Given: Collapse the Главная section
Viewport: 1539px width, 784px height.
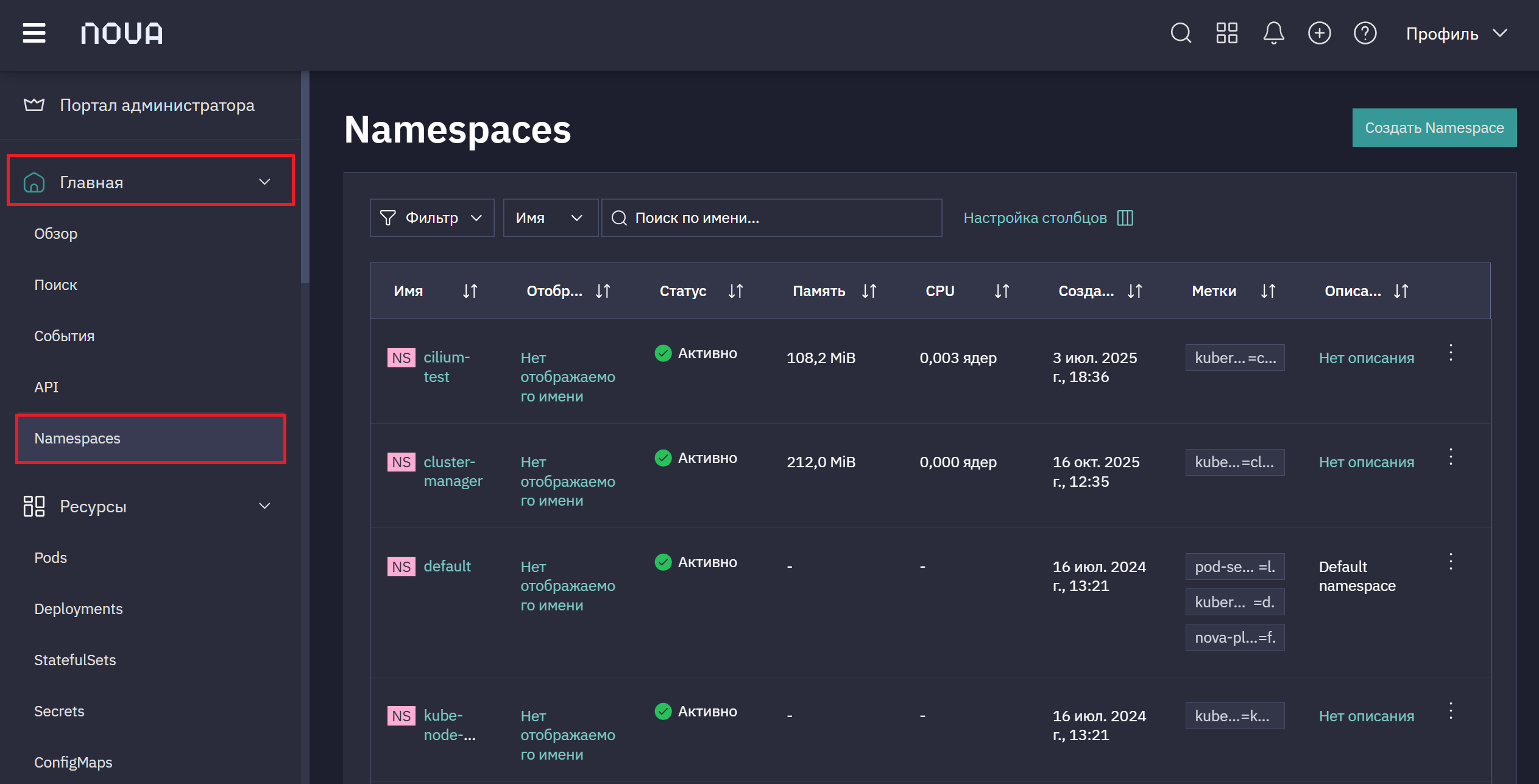Looking at the screenshot, I should pyautogui.click(x=264, y=182).
